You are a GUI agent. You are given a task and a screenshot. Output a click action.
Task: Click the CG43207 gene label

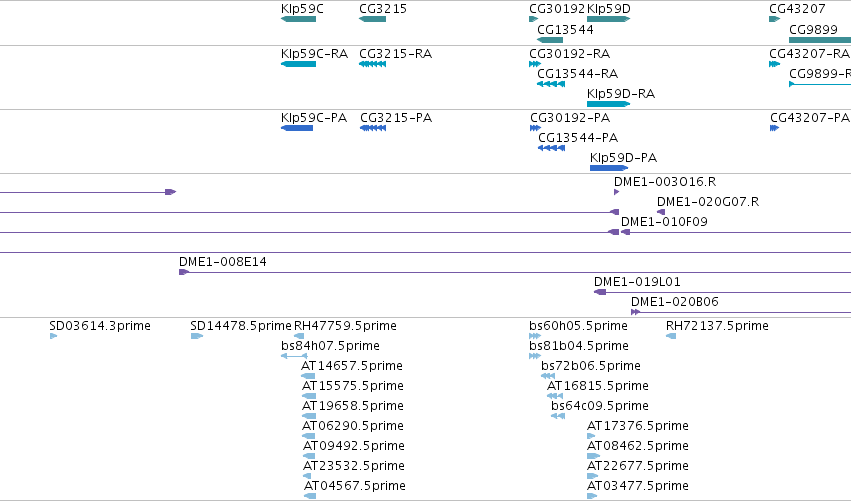(797, 9)
